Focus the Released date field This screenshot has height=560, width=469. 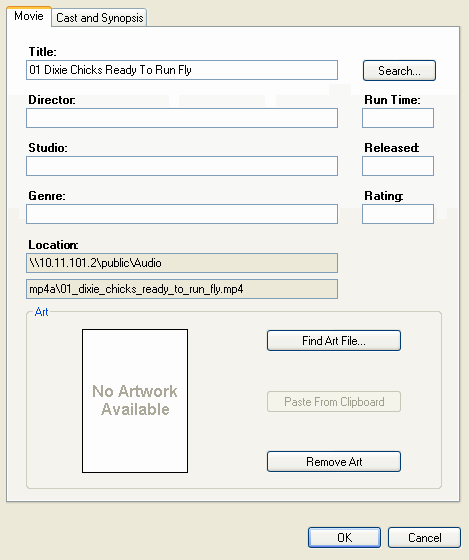pyautogui.click(x=398, y=166)
